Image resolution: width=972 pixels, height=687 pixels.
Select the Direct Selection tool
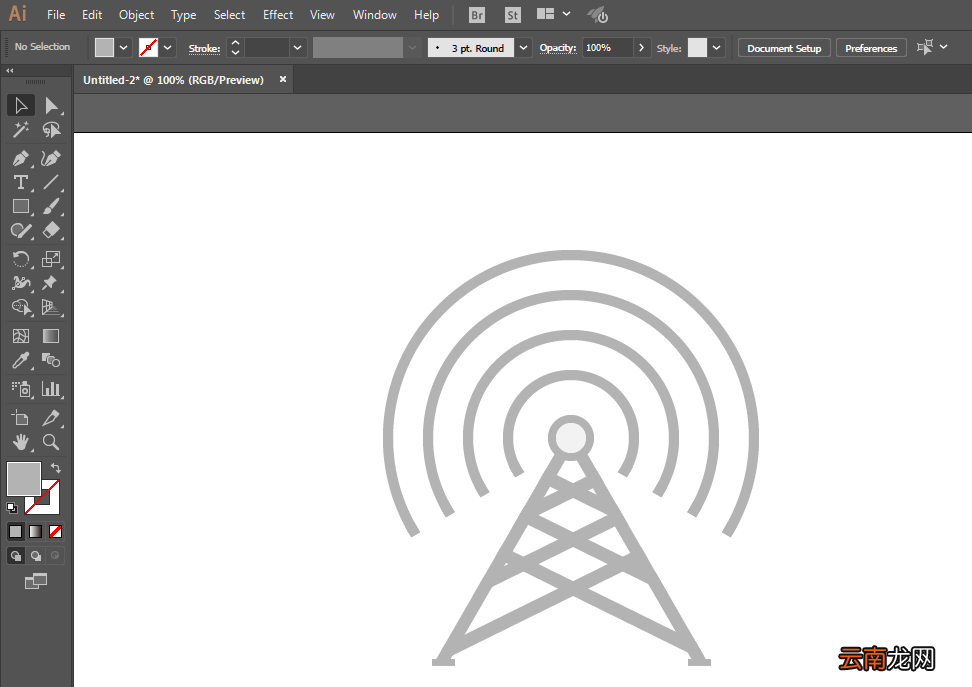pos(51,105)
